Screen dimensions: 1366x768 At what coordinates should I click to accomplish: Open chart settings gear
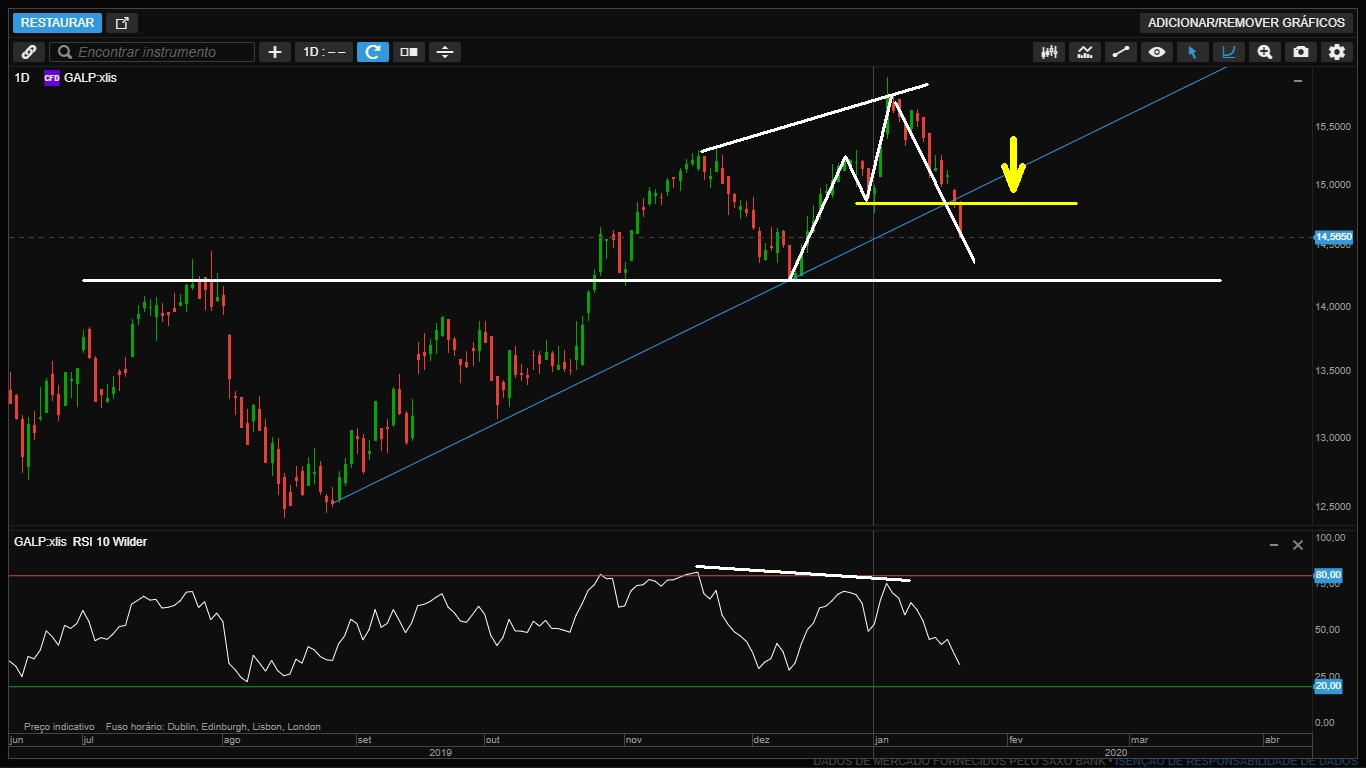point(1336,52)
